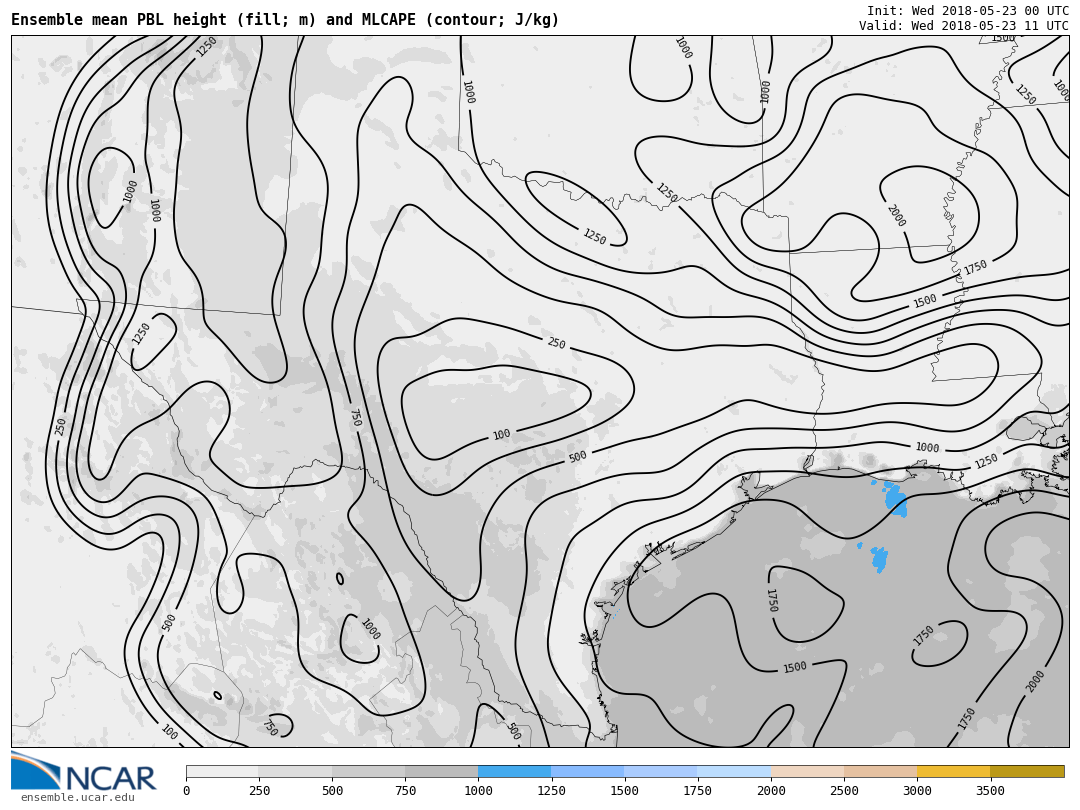Pick the 2000–2500 peach colorbar swatch

[807, 771]
